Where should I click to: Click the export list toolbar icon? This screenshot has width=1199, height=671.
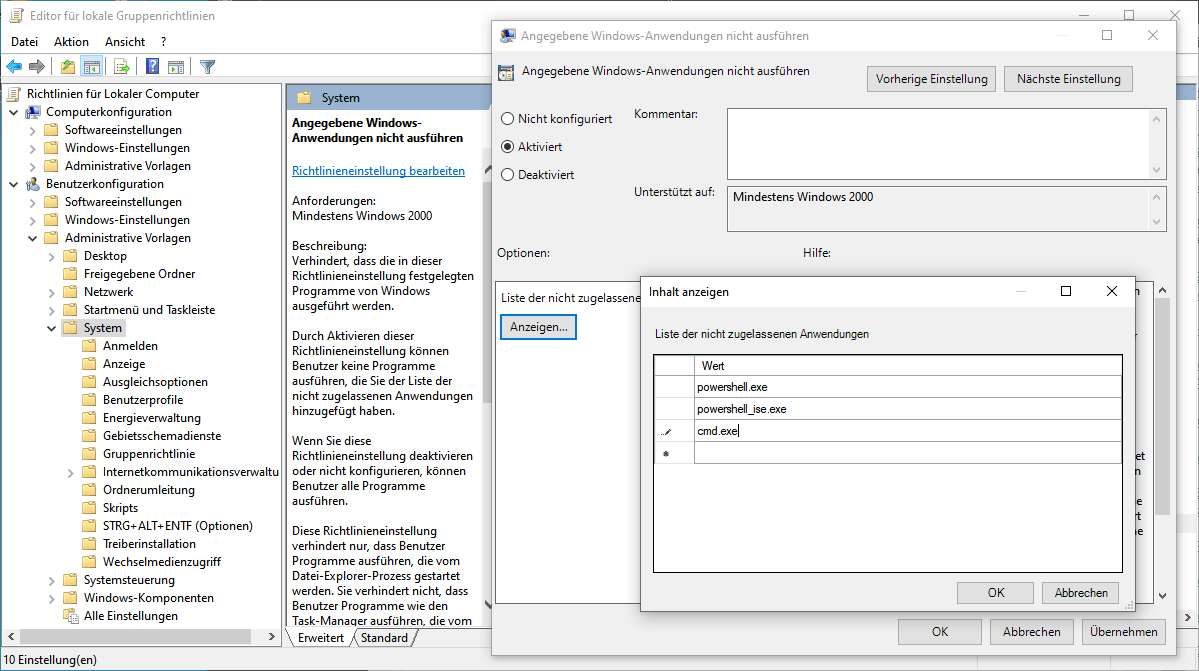(x=122, y=67)
